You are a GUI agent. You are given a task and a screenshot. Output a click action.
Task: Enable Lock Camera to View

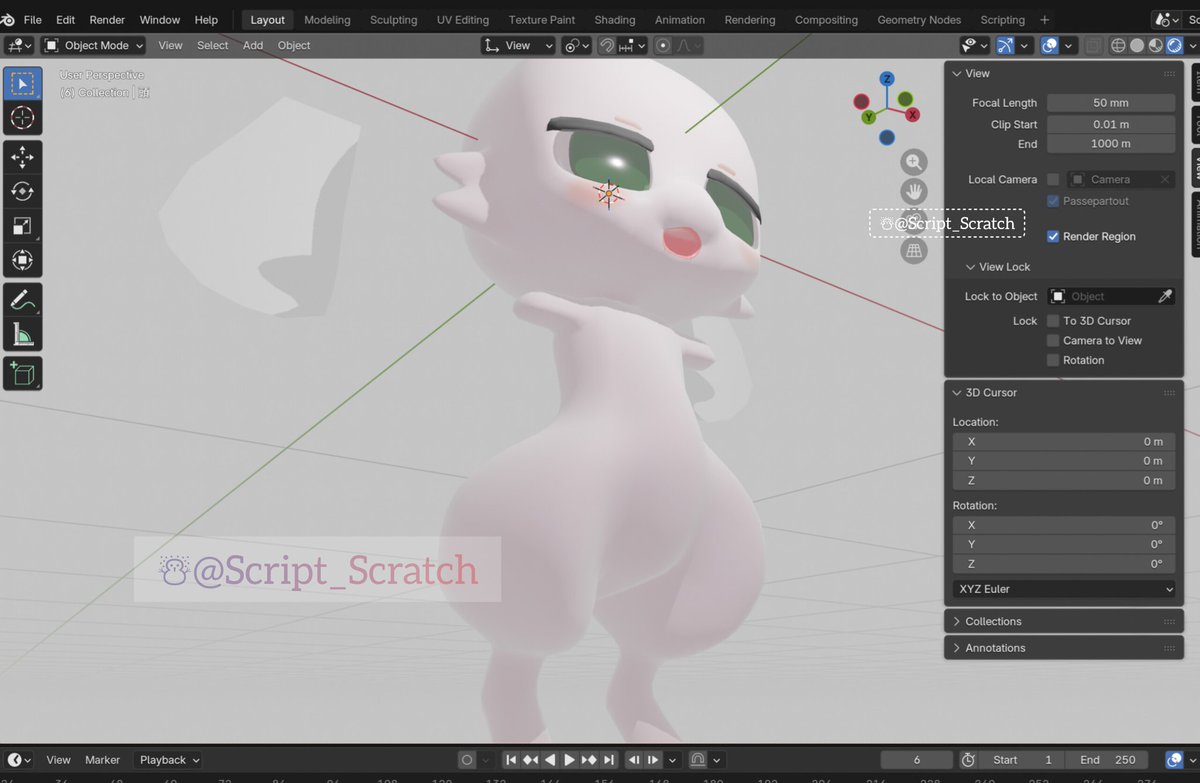tap(1053, 340)
